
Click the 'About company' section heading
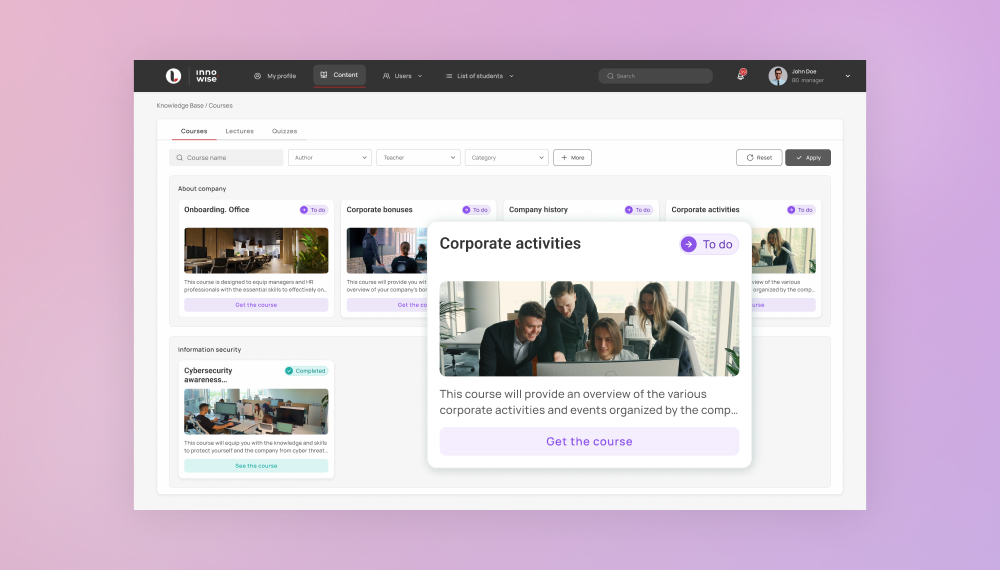[x=202, y=189]
